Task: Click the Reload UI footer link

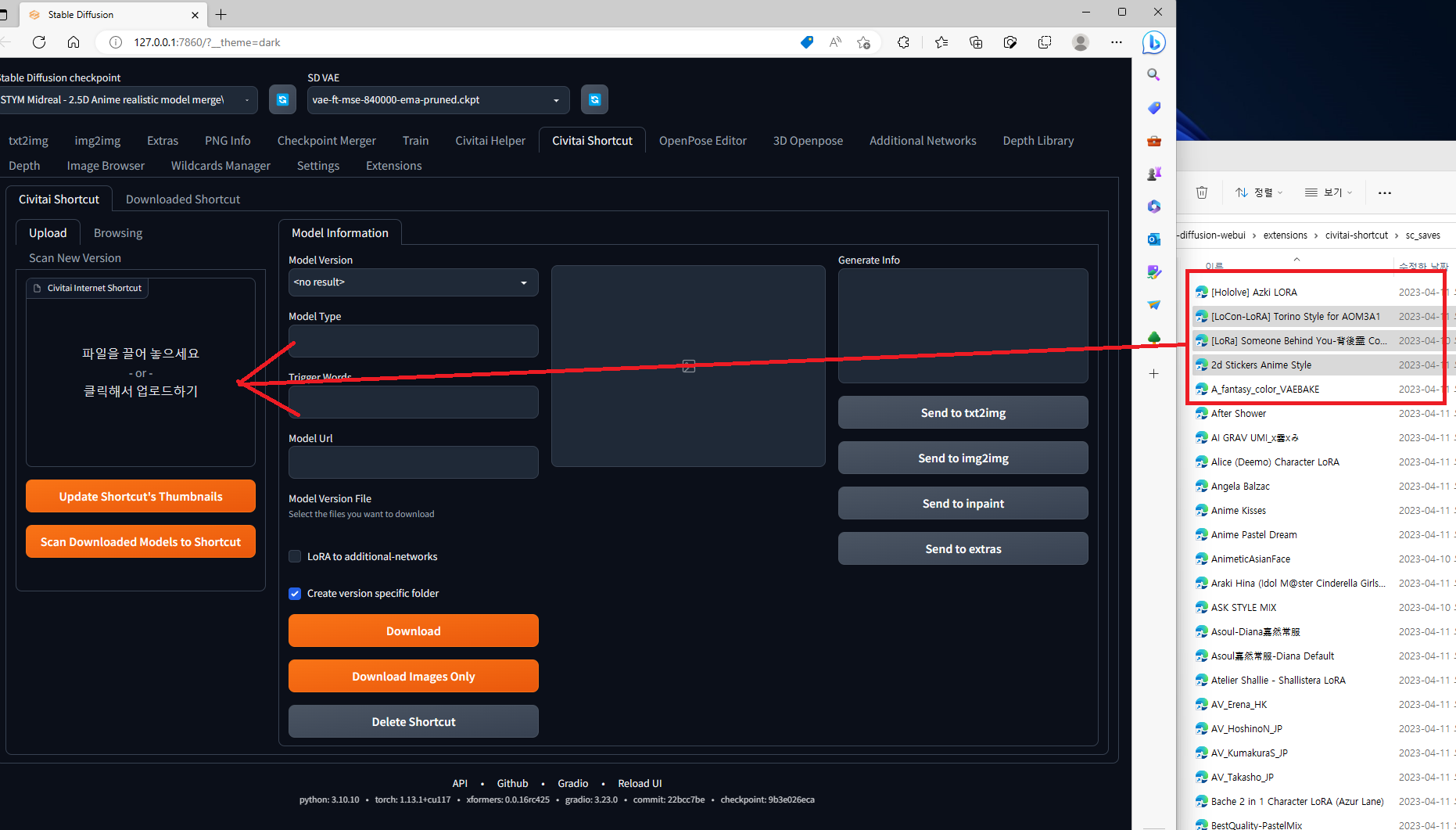Action: [x=640, y=783]
